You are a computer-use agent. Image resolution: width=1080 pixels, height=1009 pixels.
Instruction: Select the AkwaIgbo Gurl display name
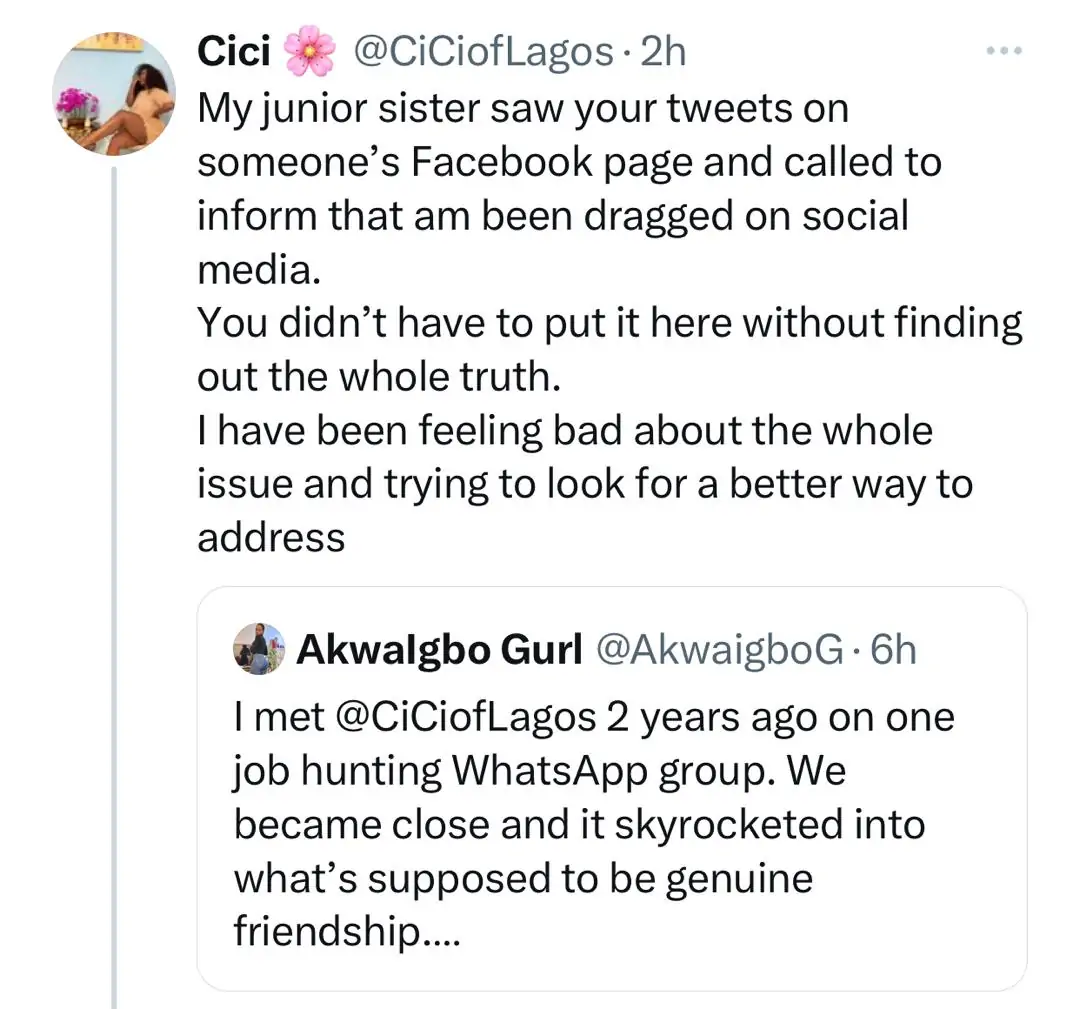pos(440,651)
